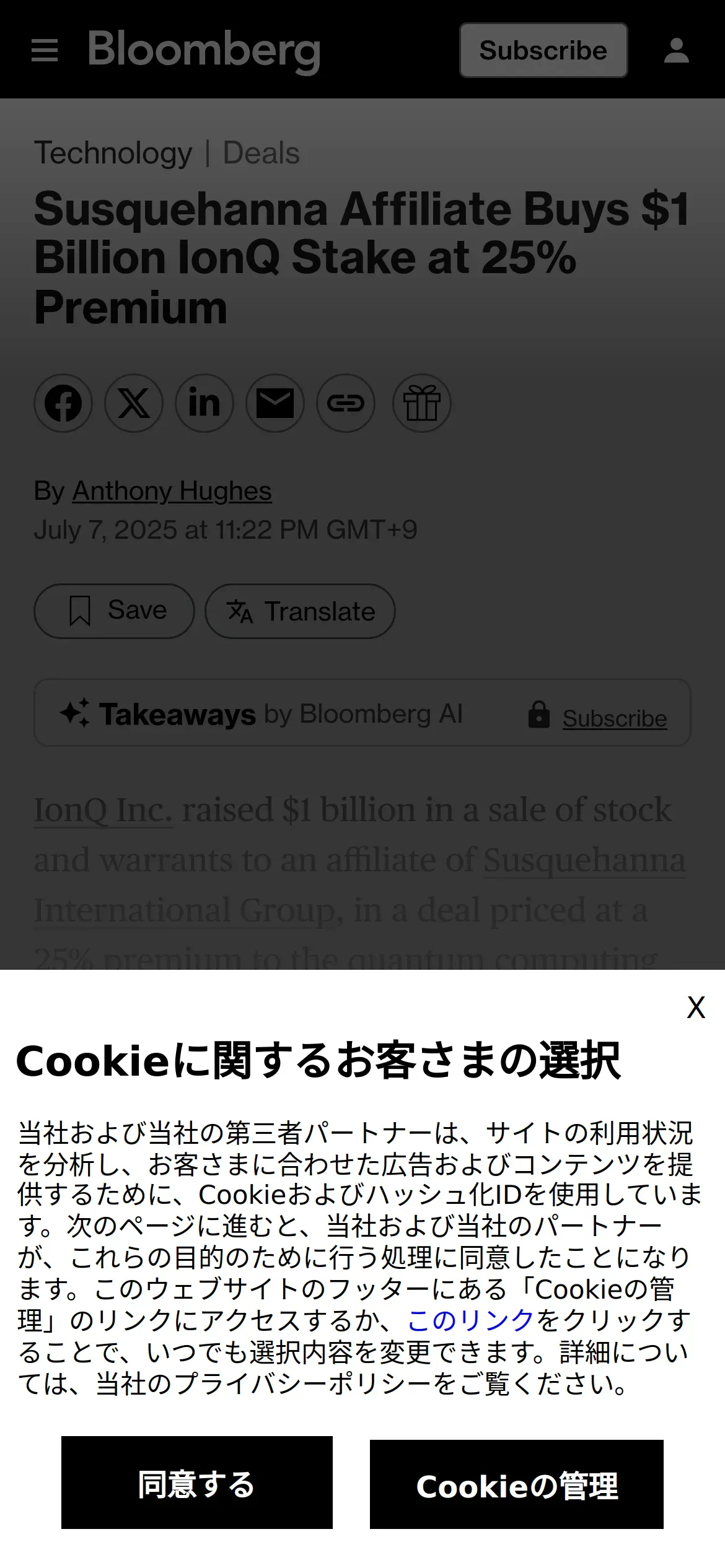Share article on Facebook
Image resolution: width=725 pixels, height=1568 pixels.
[x=63, y=403]
